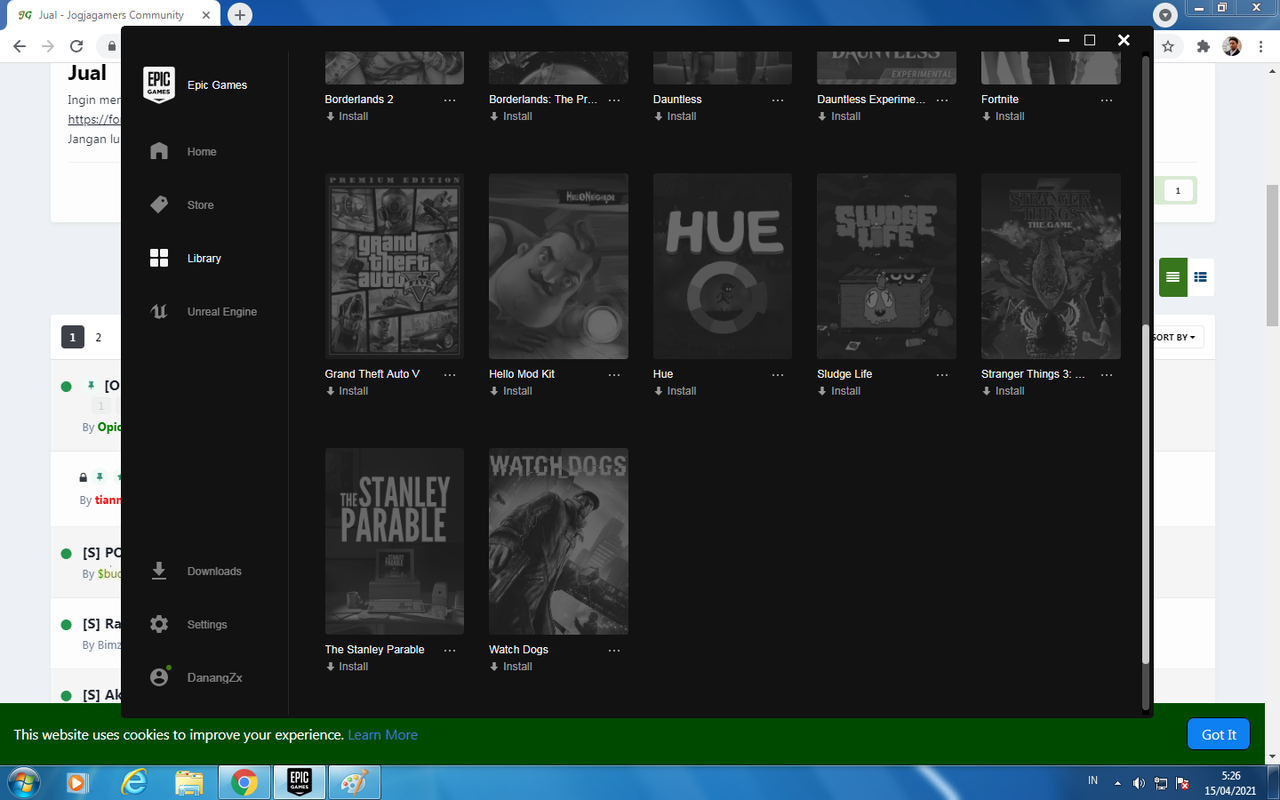Open options menu for Fortnite
The image size is (1280, 800).
pyautogui.click(x=1106, y=100)
